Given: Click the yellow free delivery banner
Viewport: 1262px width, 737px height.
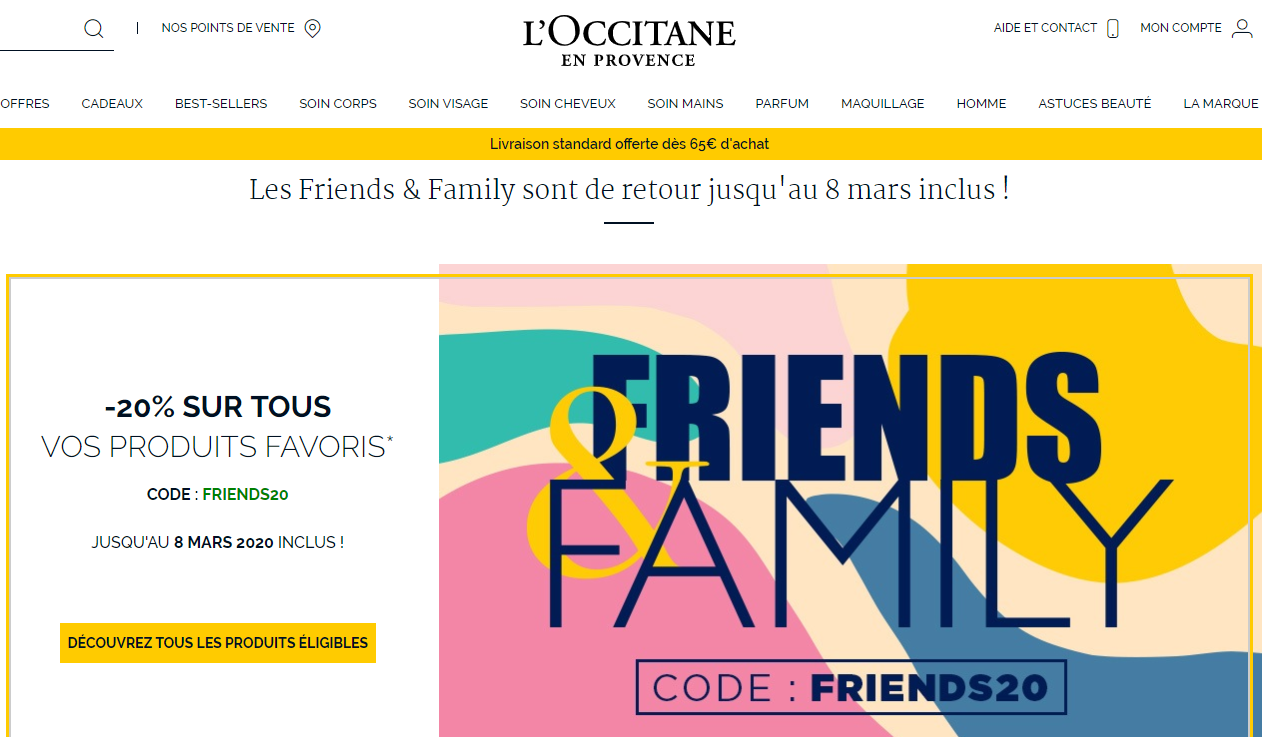Looking at the screenshot, I should tap(630, 144).
